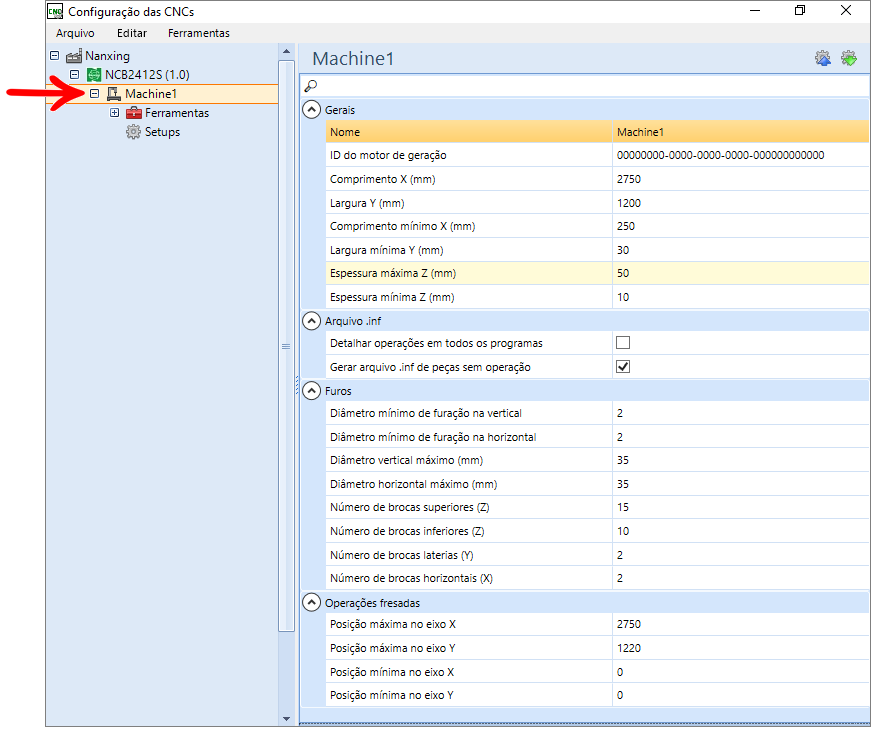Click the Machine1 machine icon in tree

[114, 94]
